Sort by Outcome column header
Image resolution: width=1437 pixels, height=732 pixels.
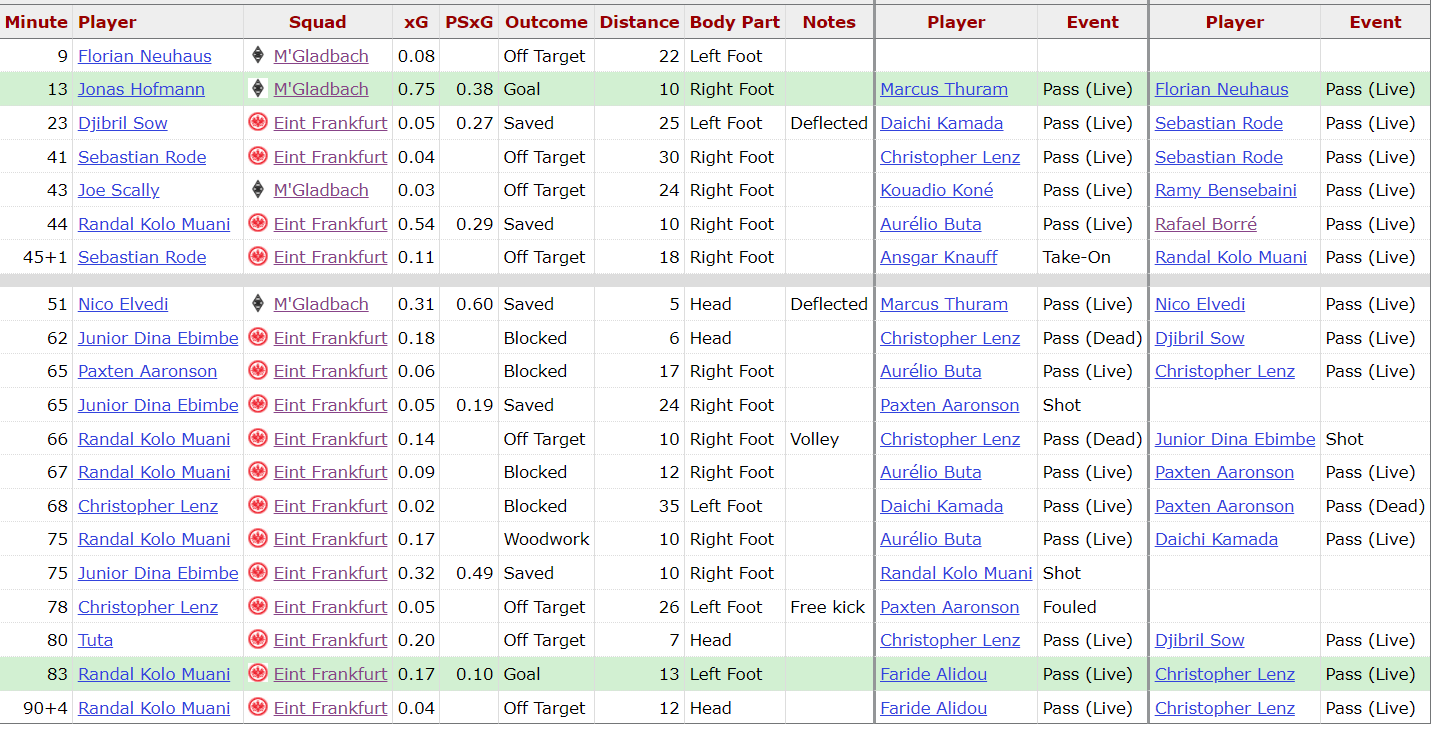(546, 22)
